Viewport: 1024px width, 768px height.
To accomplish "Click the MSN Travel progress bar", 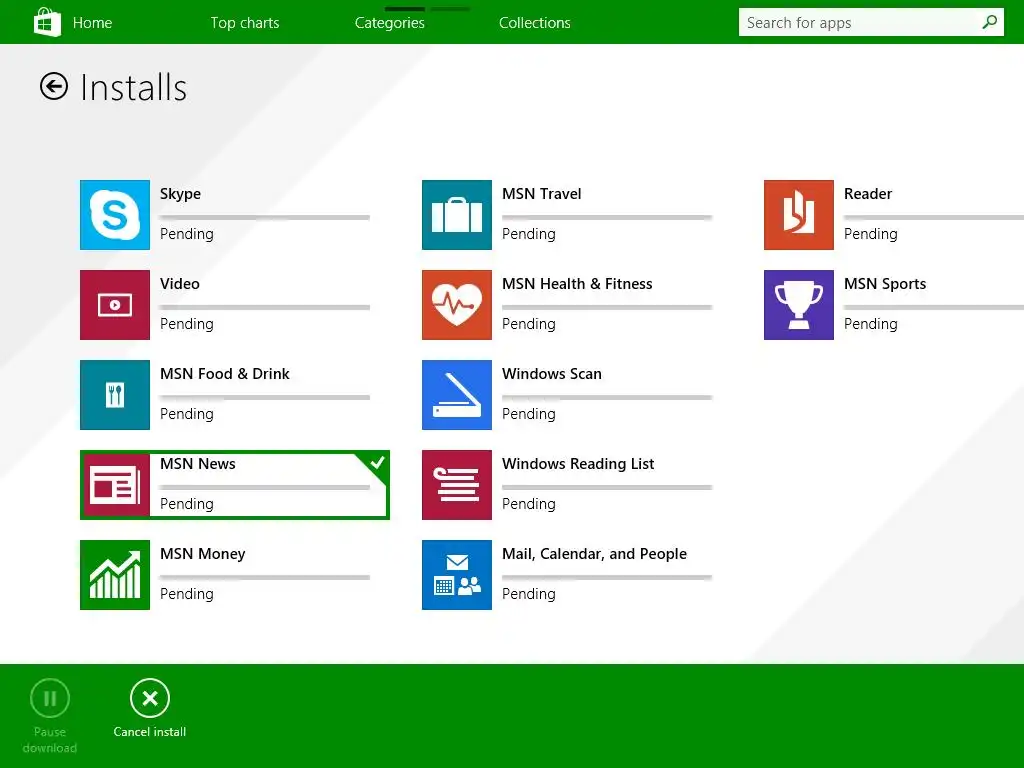I will 607,217.
